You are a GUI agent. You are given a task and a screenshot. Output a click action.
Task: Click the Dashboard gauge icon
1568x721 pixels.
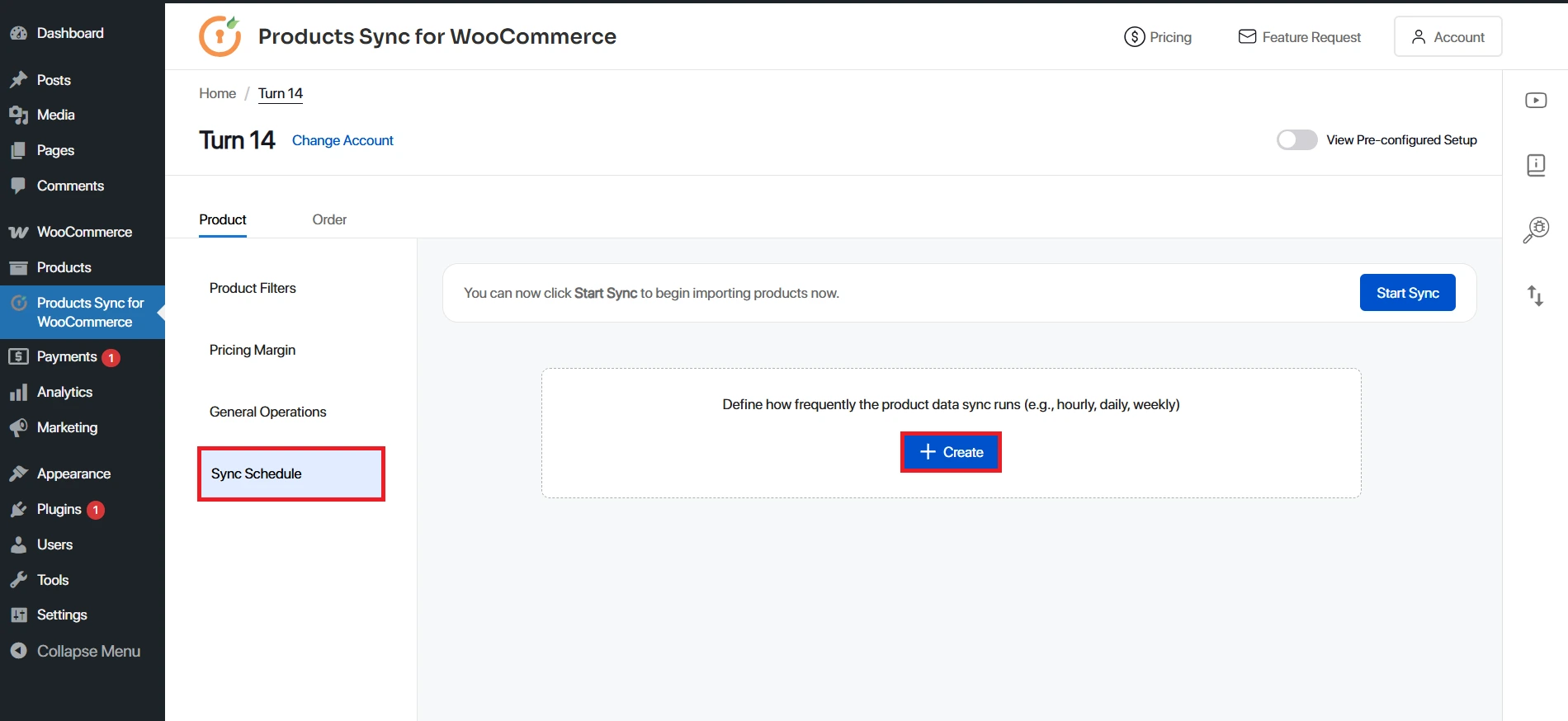(18, 33)
